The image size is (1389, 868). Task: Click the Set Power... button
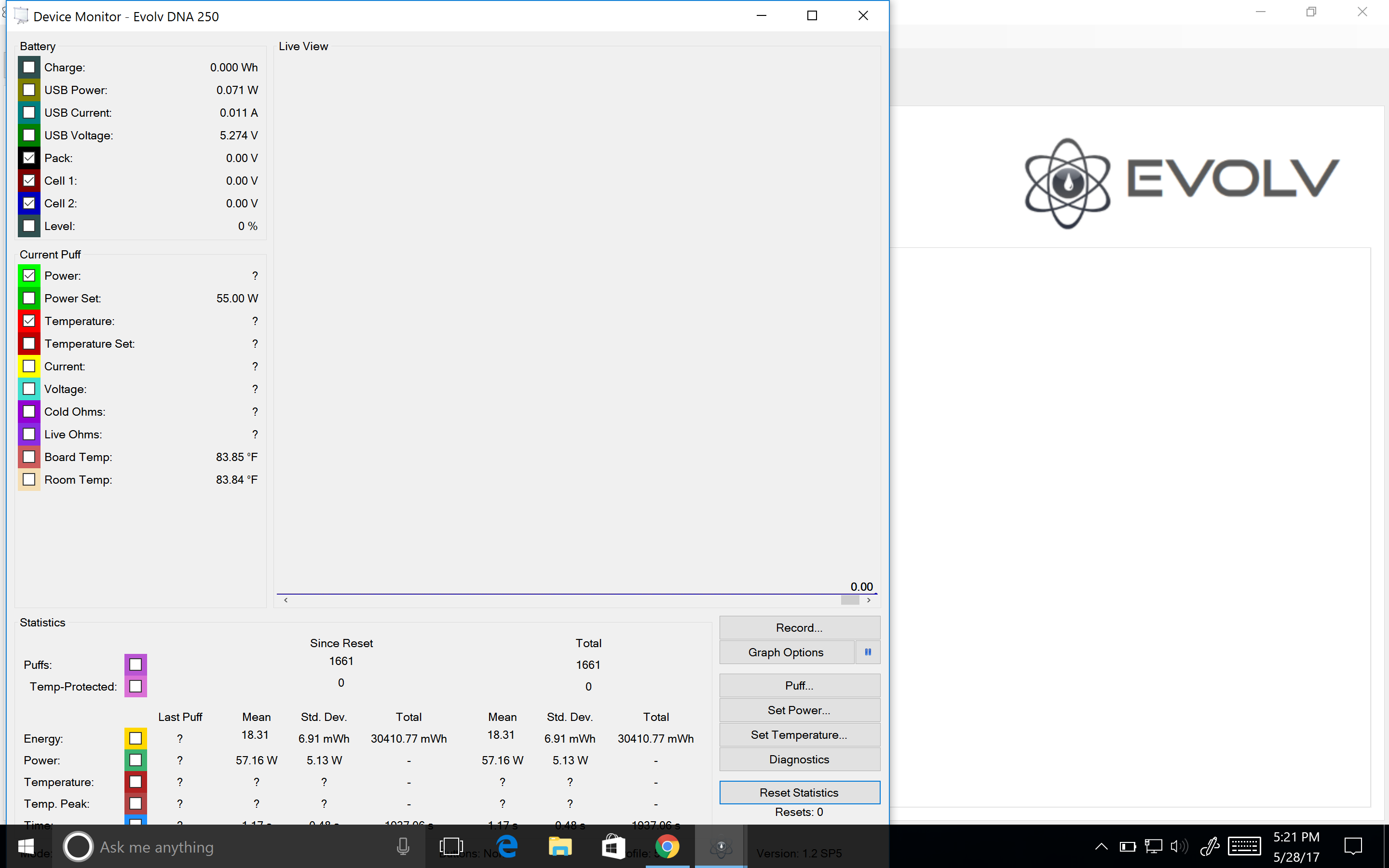[799, 710]
